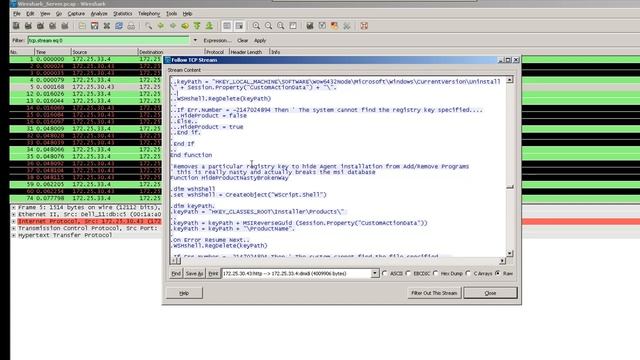This screenshot has height=360, width=640.
Task: Expand Transmission Control Protocol tree row
Action: (x=14, y=228)
